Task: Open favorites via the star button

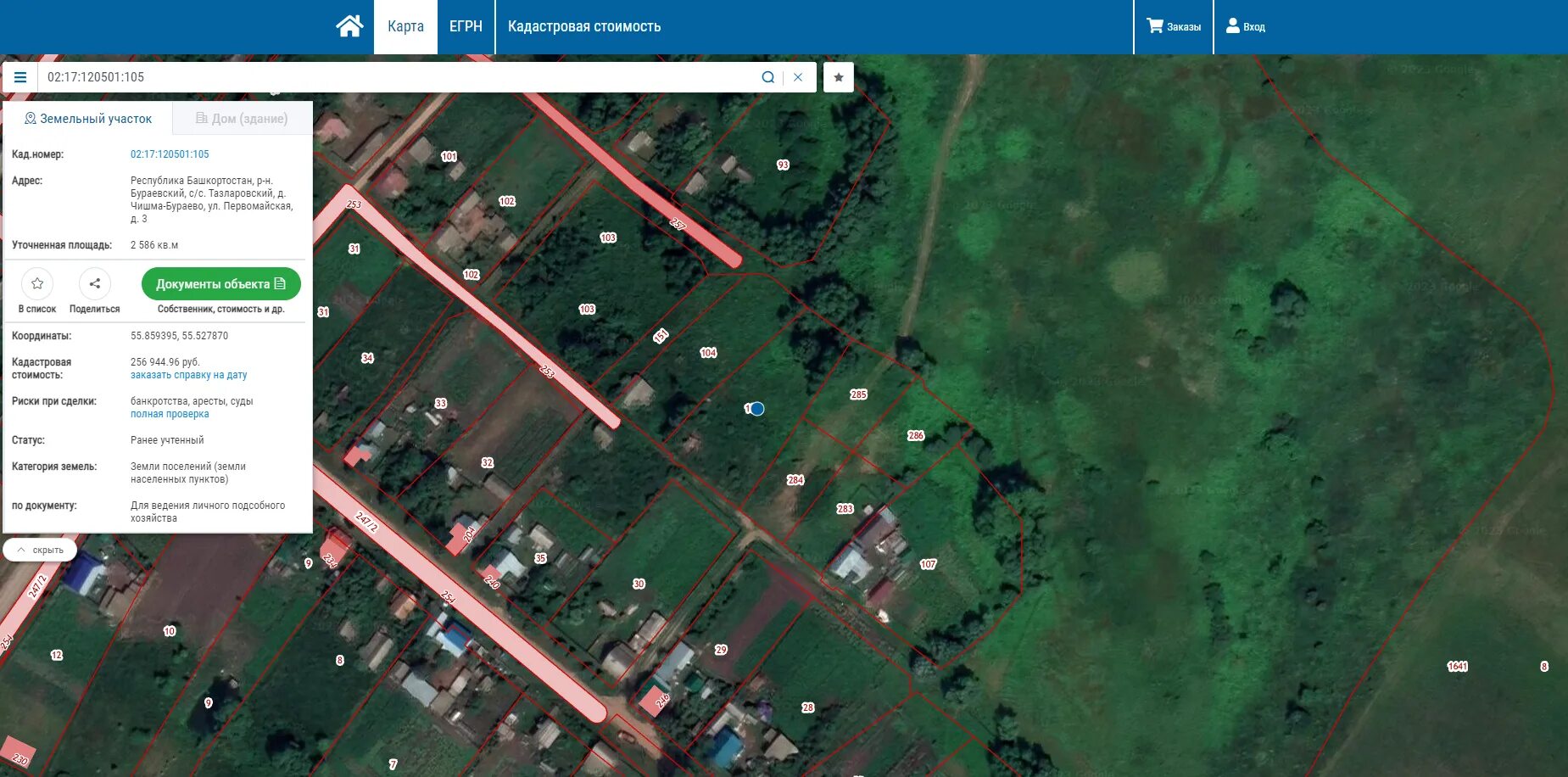Action: [839, 77]
